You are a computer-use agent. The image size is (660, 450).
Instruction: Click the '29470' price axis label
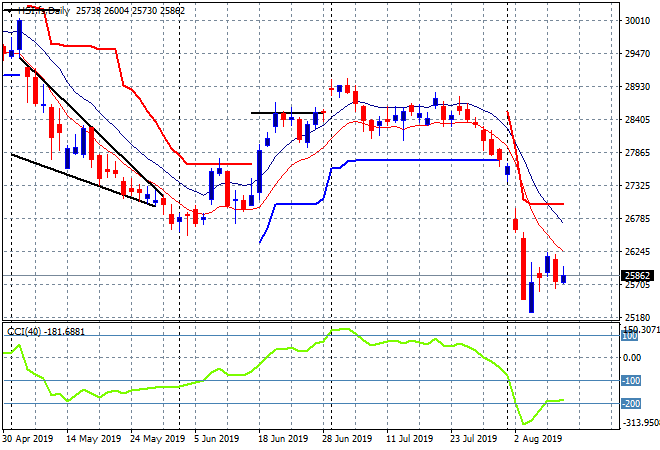click(x=637, y=53)
